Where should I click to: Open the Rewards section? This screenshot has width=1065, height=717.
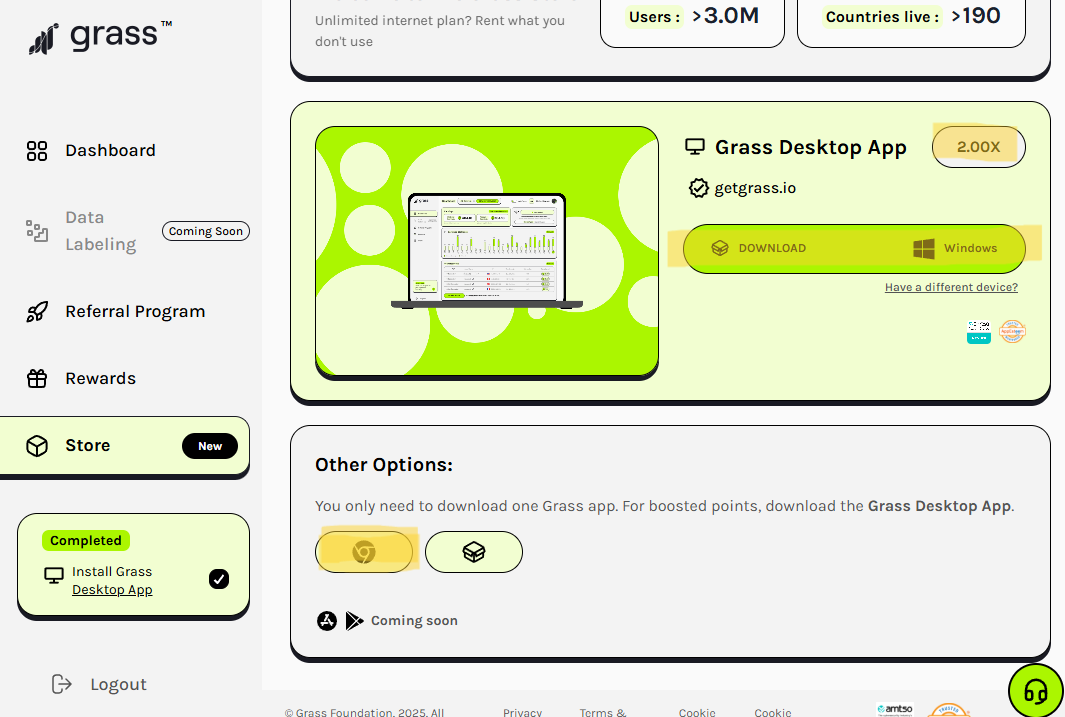click(81, 378)
